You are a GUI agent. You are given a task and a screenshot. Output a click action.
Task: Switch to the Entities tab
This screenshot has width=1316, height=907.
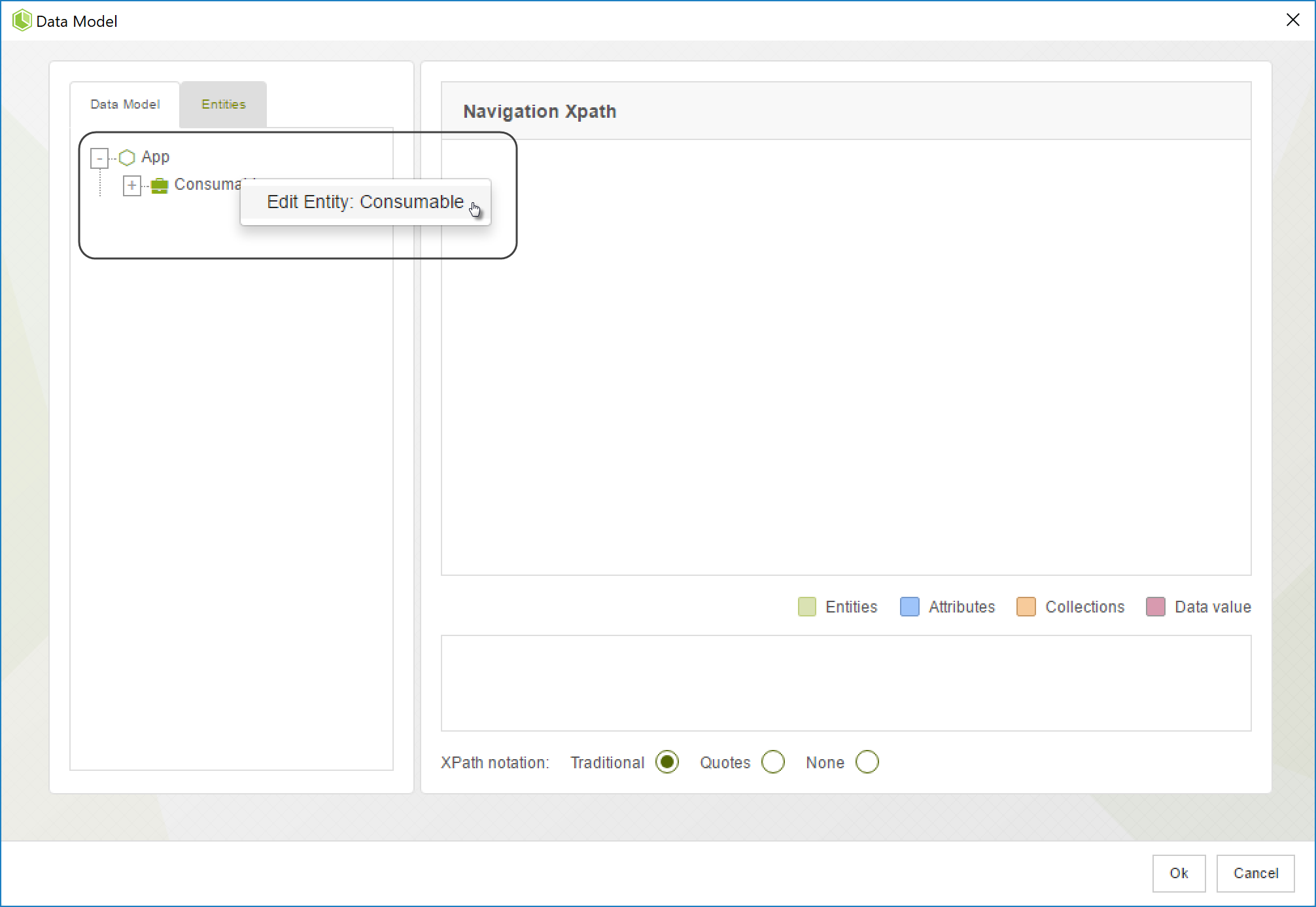(223, 105)
